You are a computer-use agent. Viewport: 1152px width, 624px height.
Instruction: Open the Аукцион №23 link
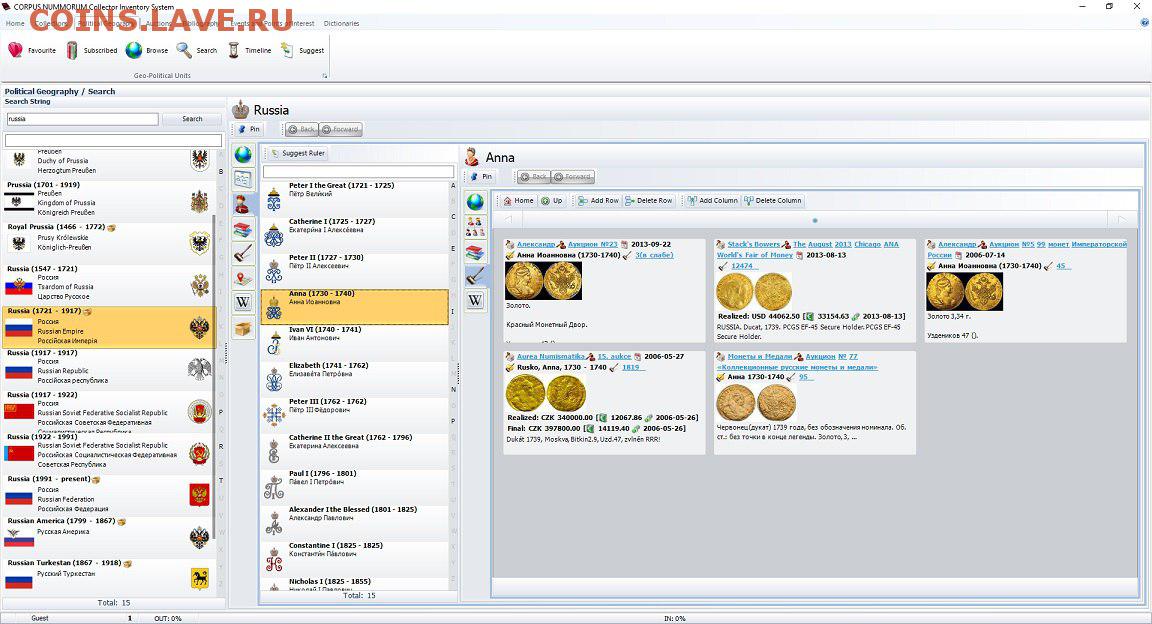(x=593, y=244)
